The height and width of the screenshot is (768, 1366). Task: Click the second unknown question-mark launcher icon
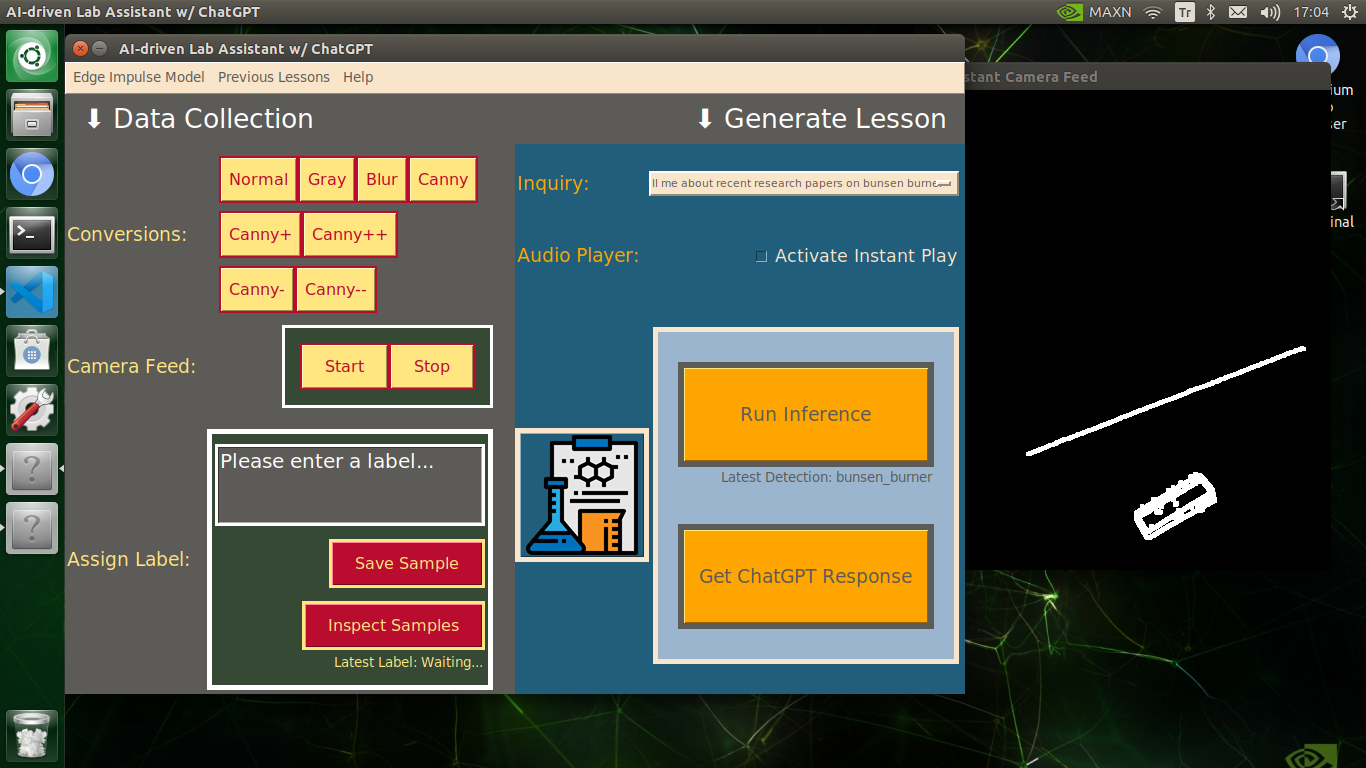33,528
